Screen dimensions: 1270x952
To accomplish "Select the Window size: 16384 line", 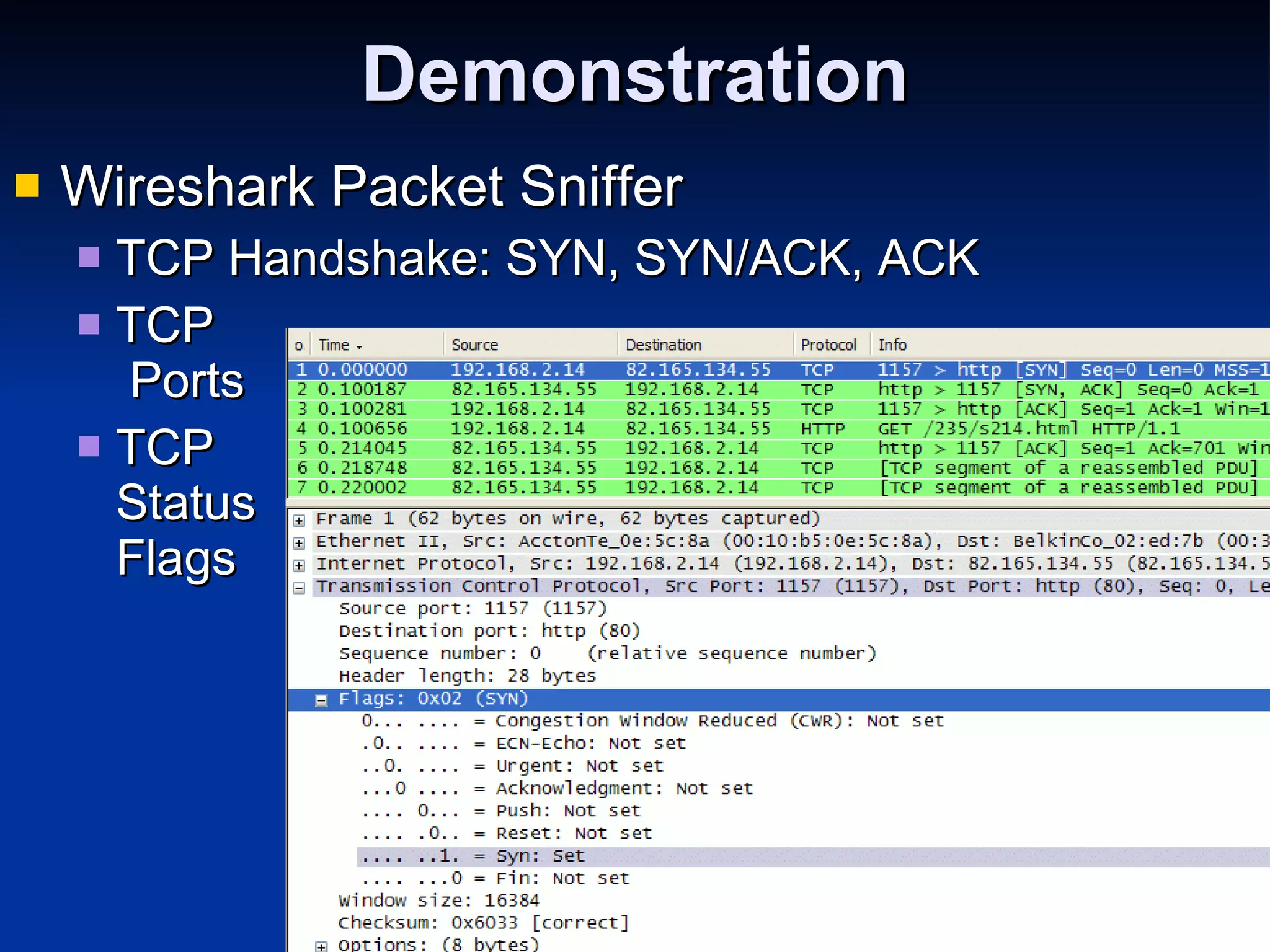I will [x=439, y=901].
